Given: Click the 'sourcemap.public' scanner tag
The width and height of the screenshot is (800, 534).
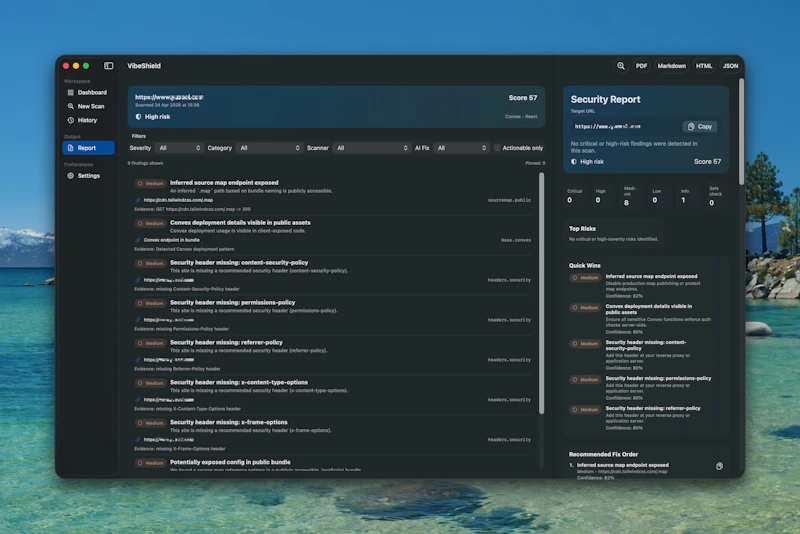Looking at the screenshot, I should point(509,200).
